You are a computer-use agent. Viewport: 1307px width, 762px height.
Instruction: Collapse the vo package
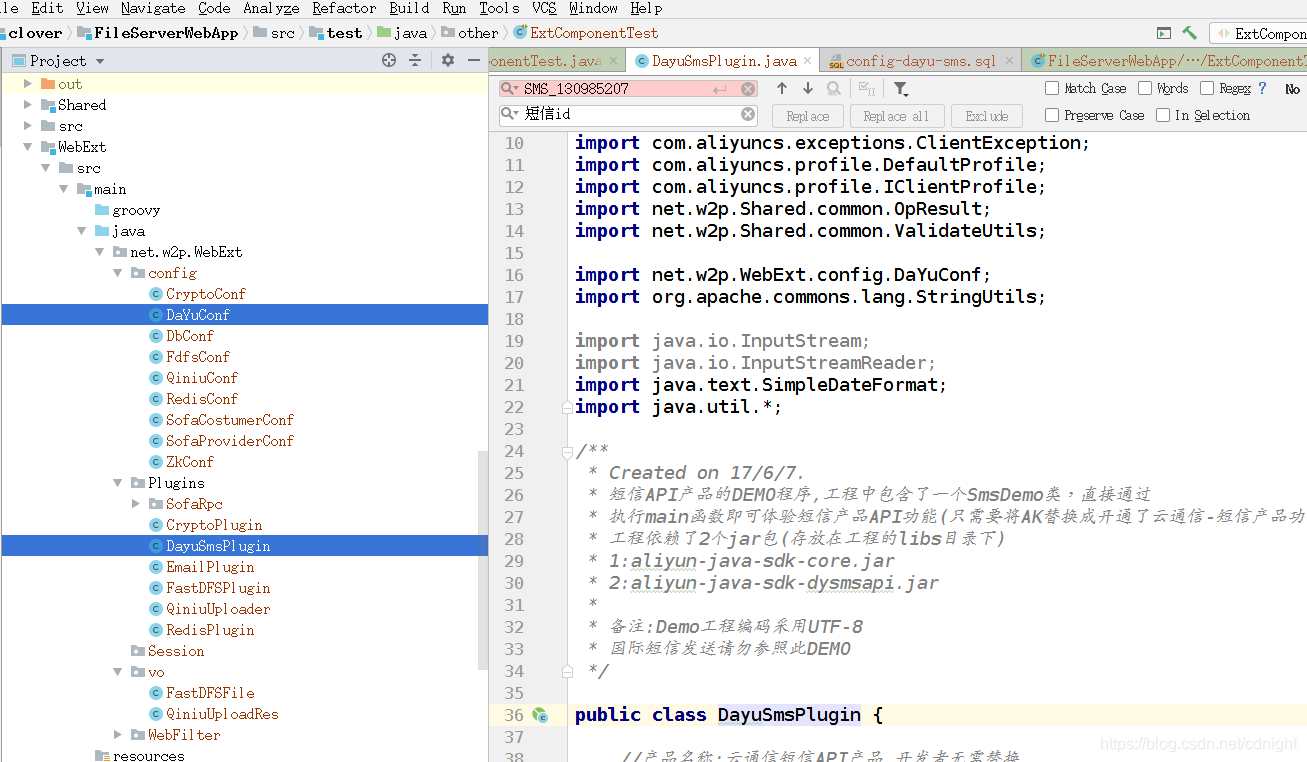pyautogui.click(x=118, y=672)
